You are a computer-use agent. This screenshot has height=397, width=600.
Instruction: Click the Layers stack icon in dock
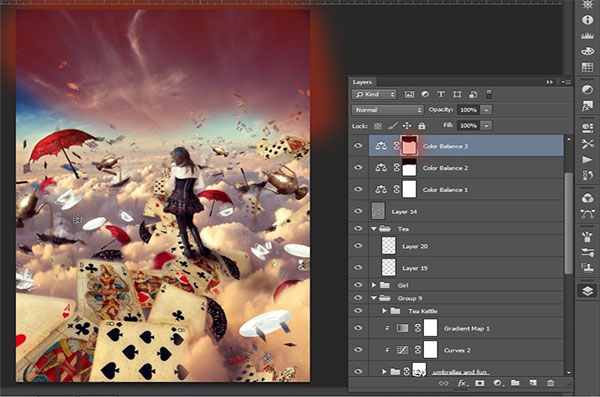587,291
